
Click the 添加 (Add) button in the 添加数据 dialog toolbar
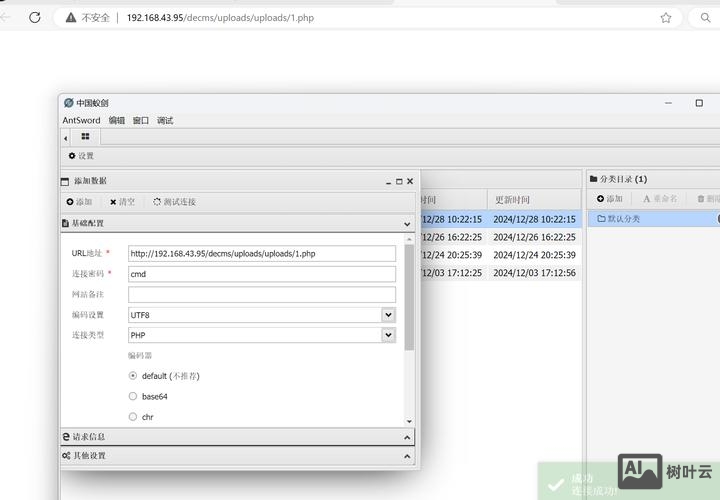coord(79,202)
